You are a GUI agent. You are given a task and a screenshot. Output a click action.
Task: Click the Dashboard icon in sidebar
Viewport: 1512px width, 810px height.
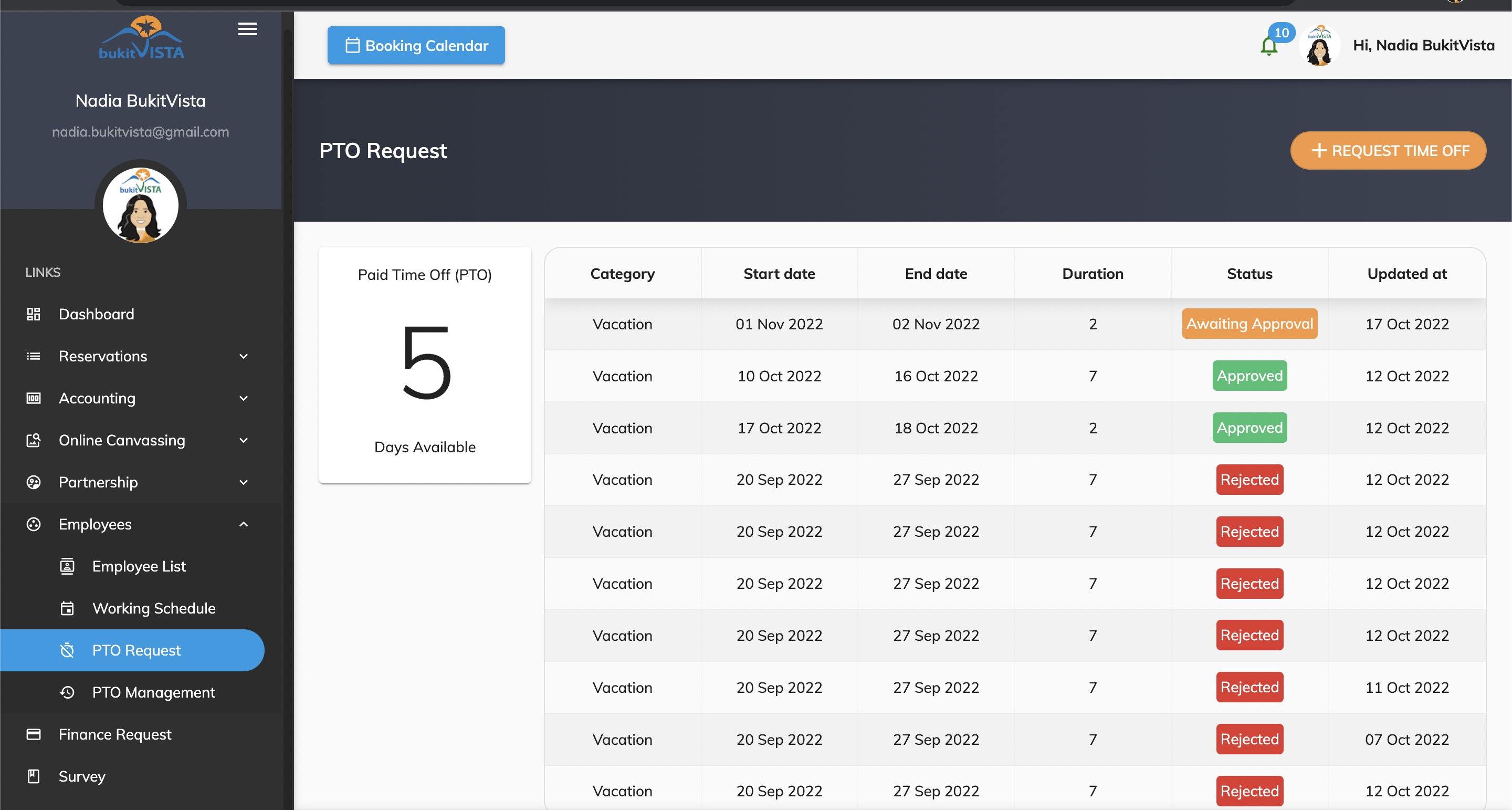[34, 313]
